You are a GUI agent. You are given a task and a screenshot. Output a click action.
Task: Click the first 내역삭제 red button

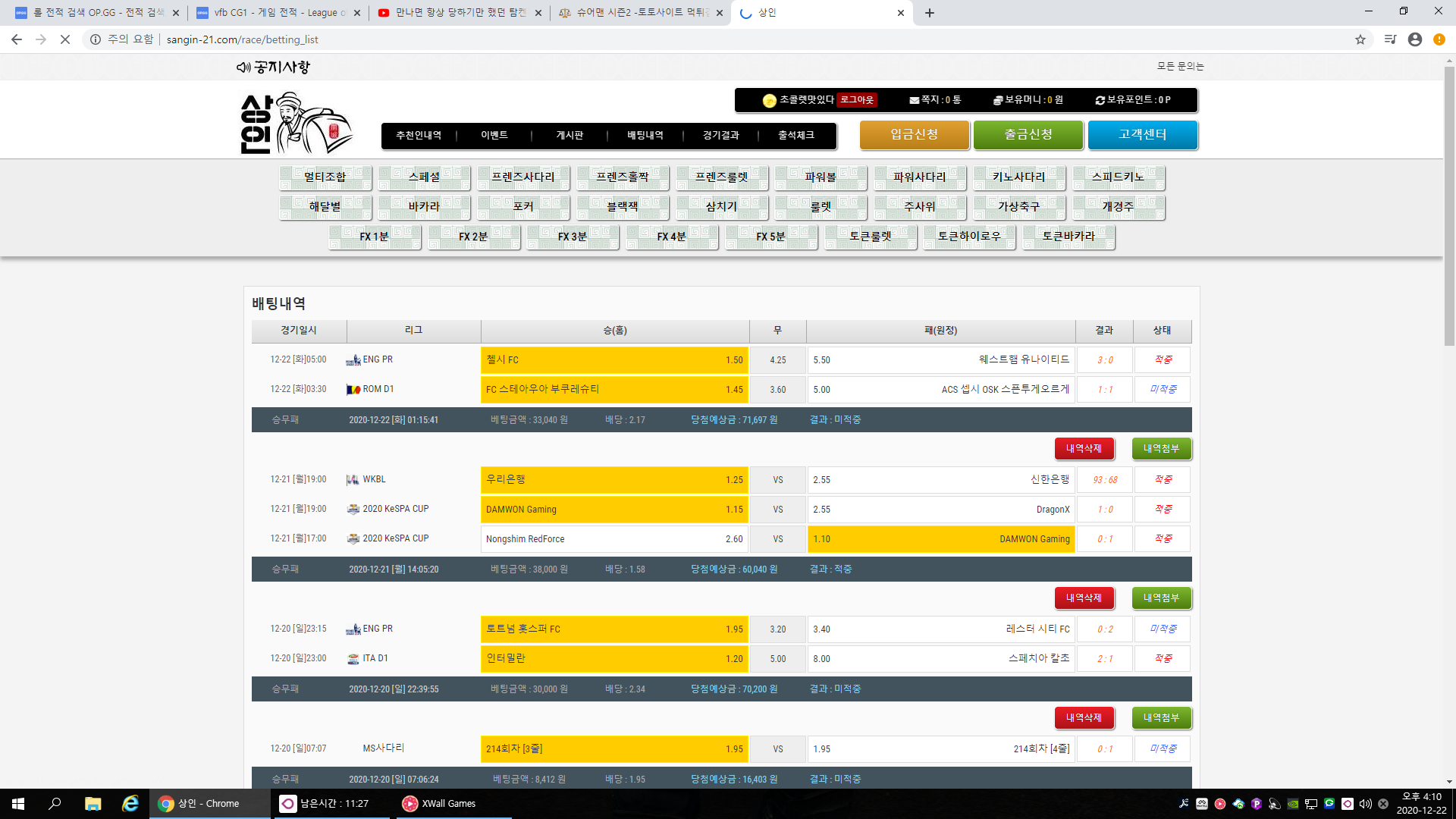(1084, 449)
